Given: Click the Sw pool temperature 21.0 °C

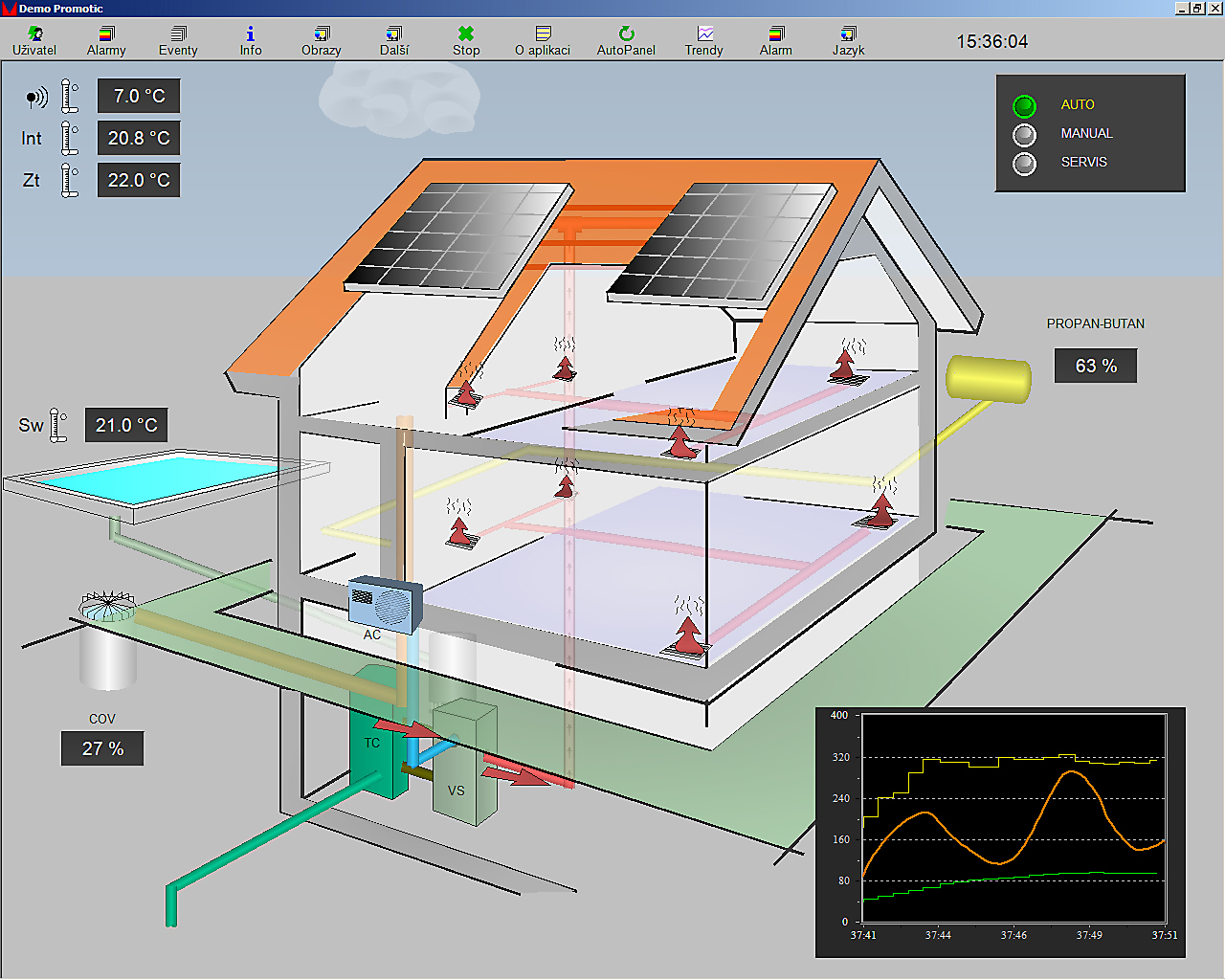Looking at the screenshot, I should pos(126,425).
